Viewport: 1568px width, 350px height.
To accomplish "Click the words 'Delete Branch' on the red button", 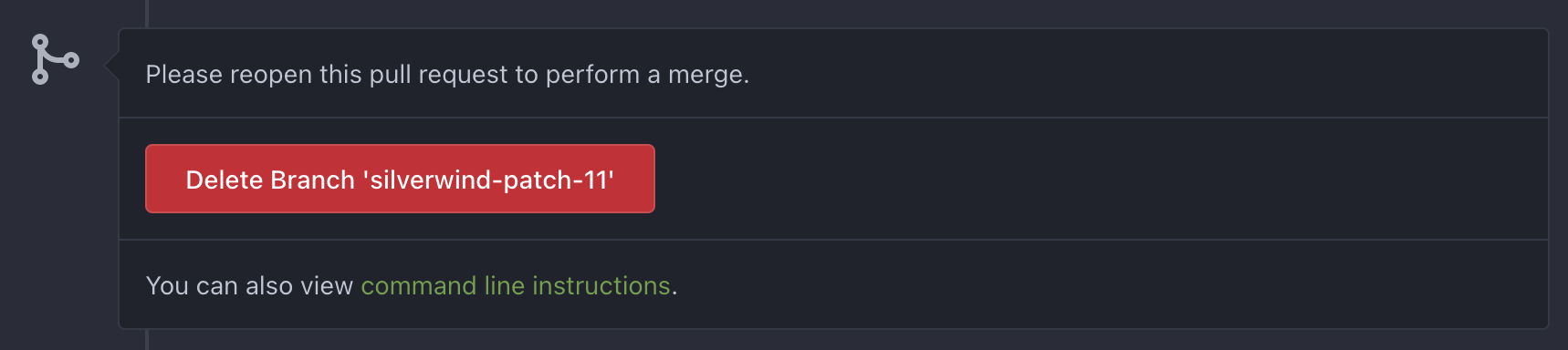I will 270,180.
